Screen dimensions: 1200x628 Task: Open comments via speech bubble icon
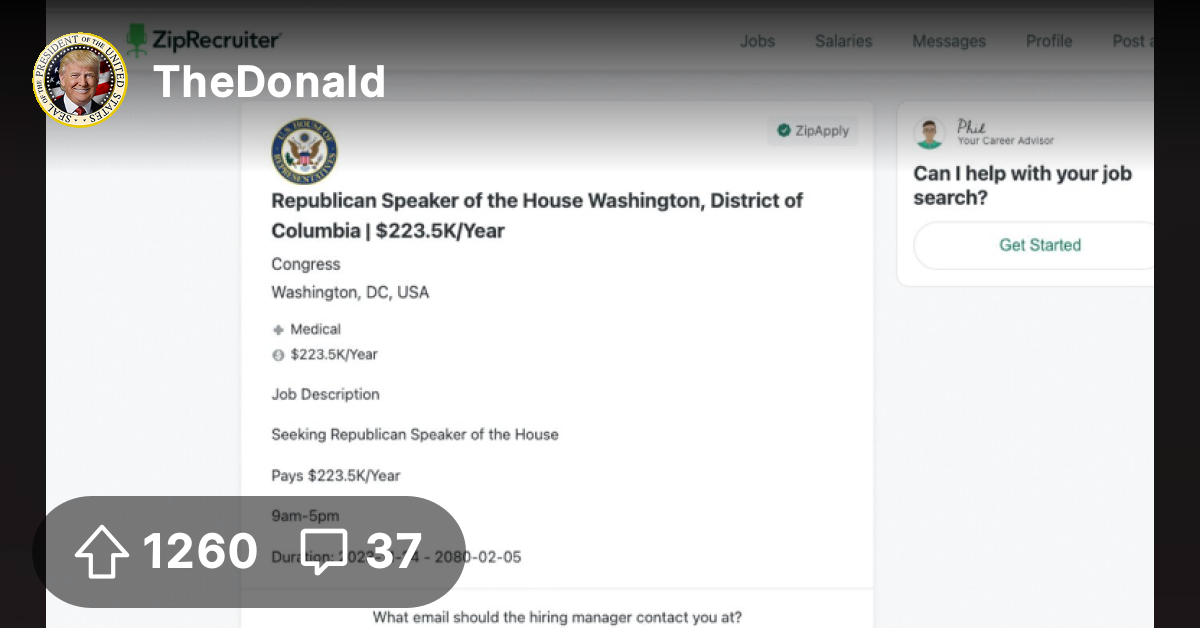(324, 552)
